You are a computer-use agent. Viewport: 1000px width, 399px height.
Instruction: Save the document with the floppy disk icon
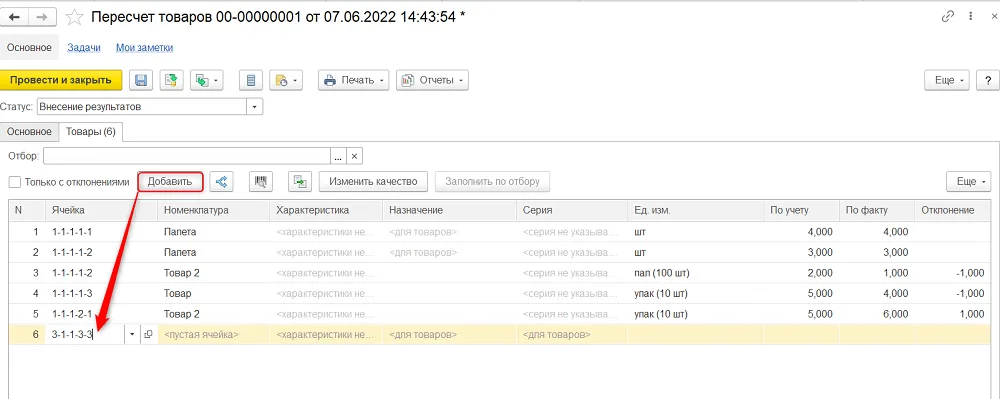tap(142, 80)
